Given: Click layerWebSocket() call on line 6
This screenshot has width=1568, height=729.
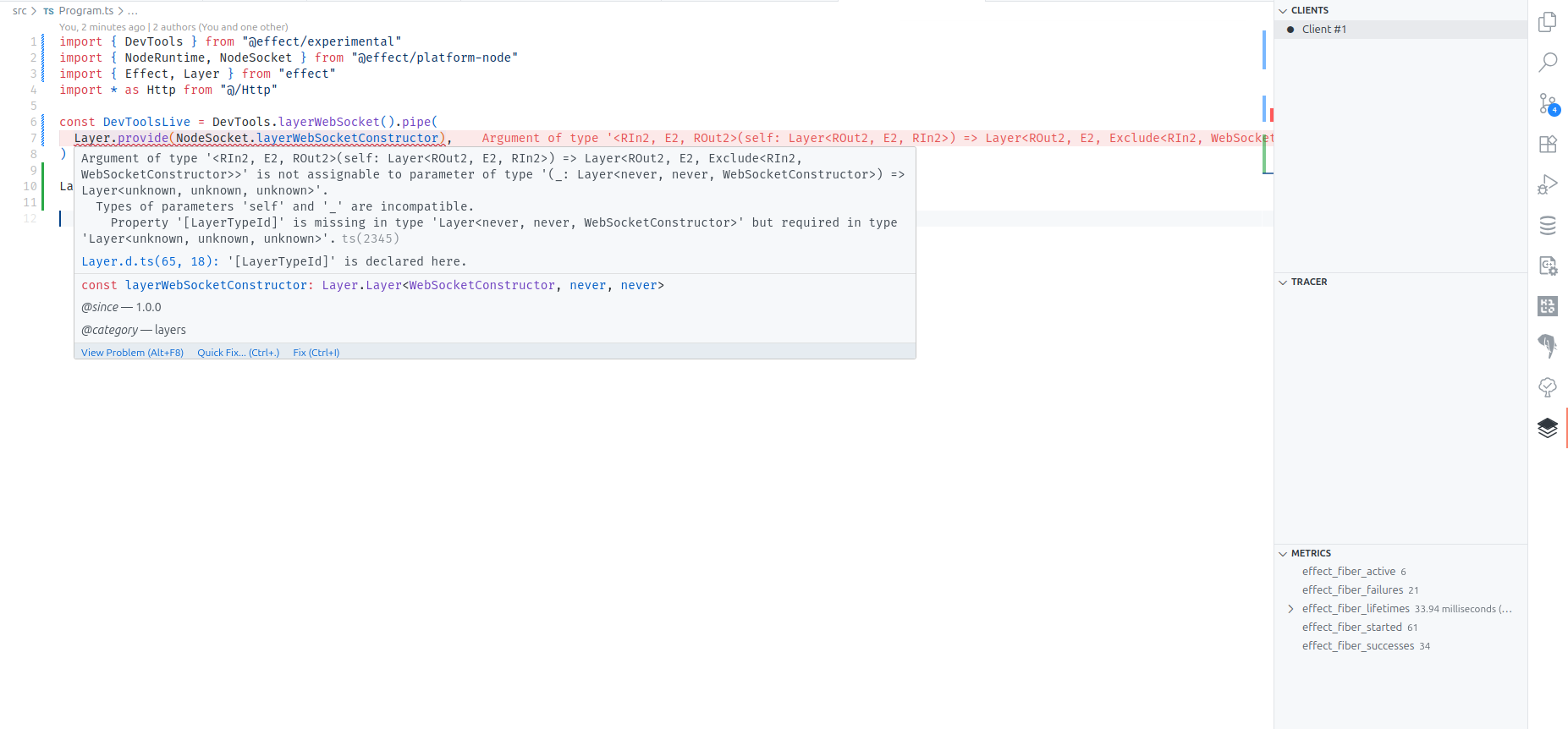Looking at the screenshot, I should tap(337, 122).
